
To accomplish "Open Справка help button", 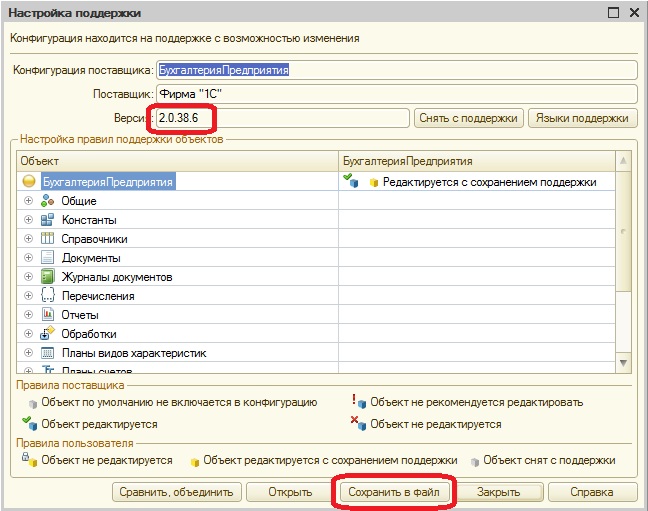I will 592,492.
